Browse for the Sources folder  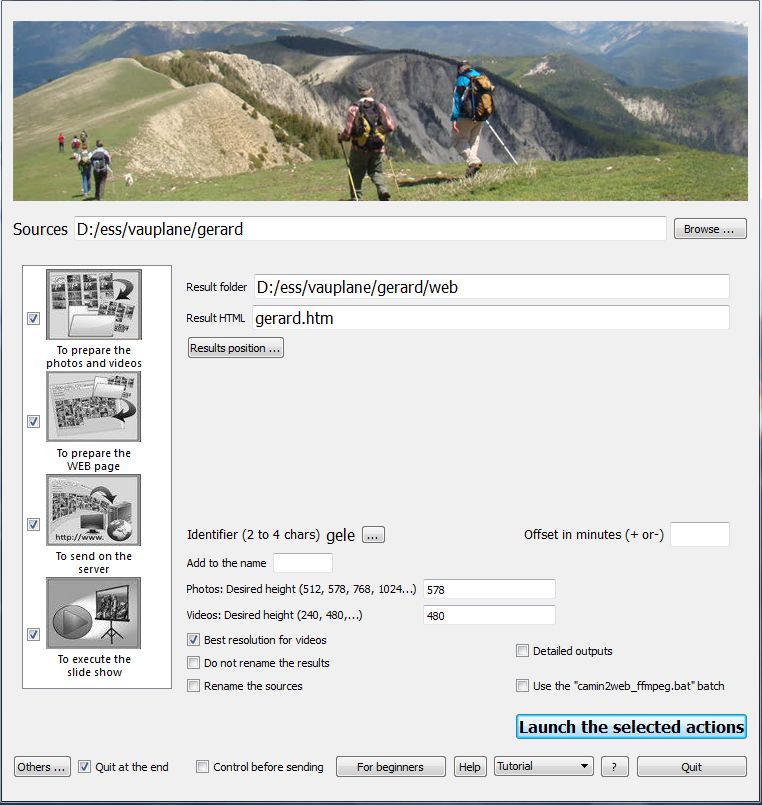pyautogui.click(x=710, y=229)
